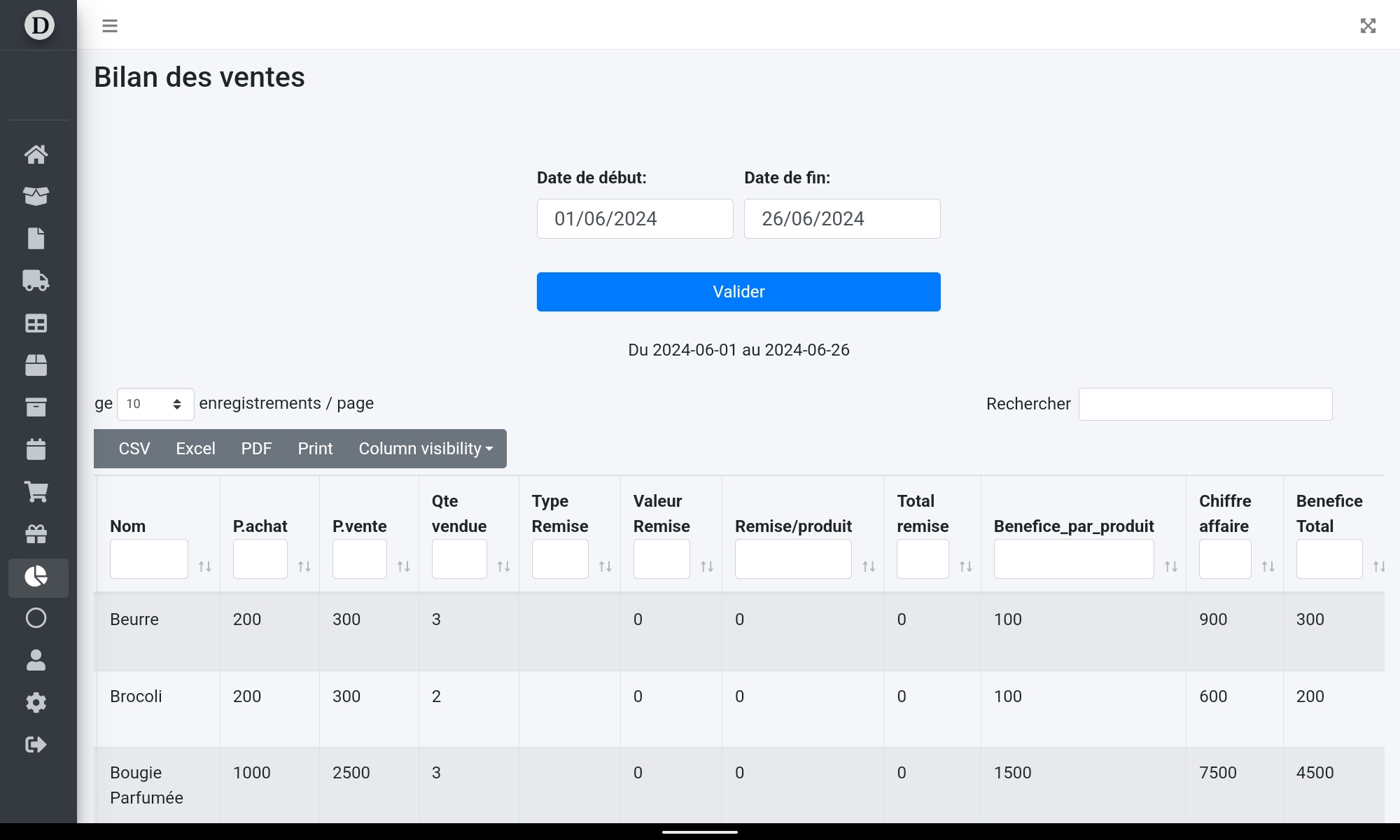Expand Column visibility dropdown

point(426,449)
